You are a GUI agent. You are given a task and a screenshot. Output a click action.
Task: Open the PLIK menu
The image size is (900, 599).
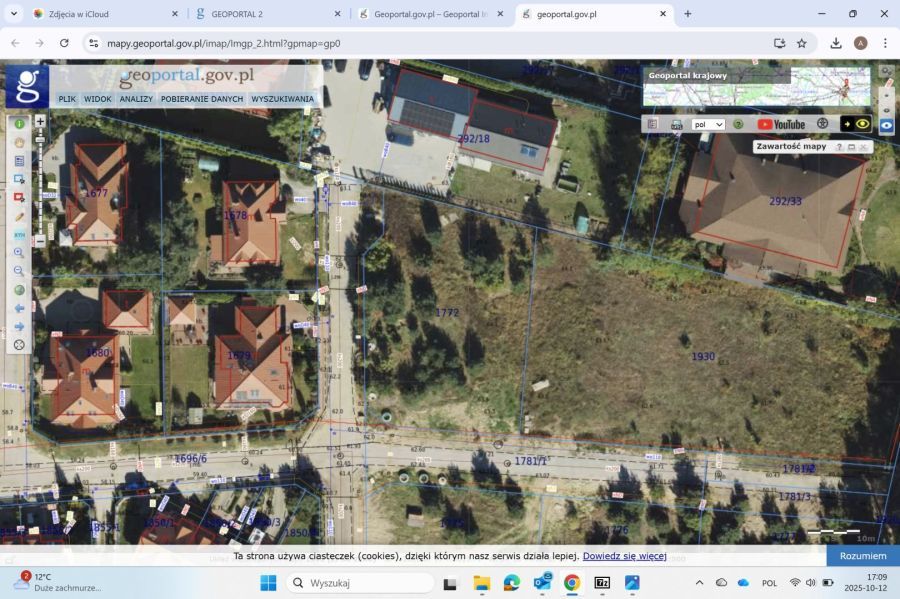coord(67,99)
